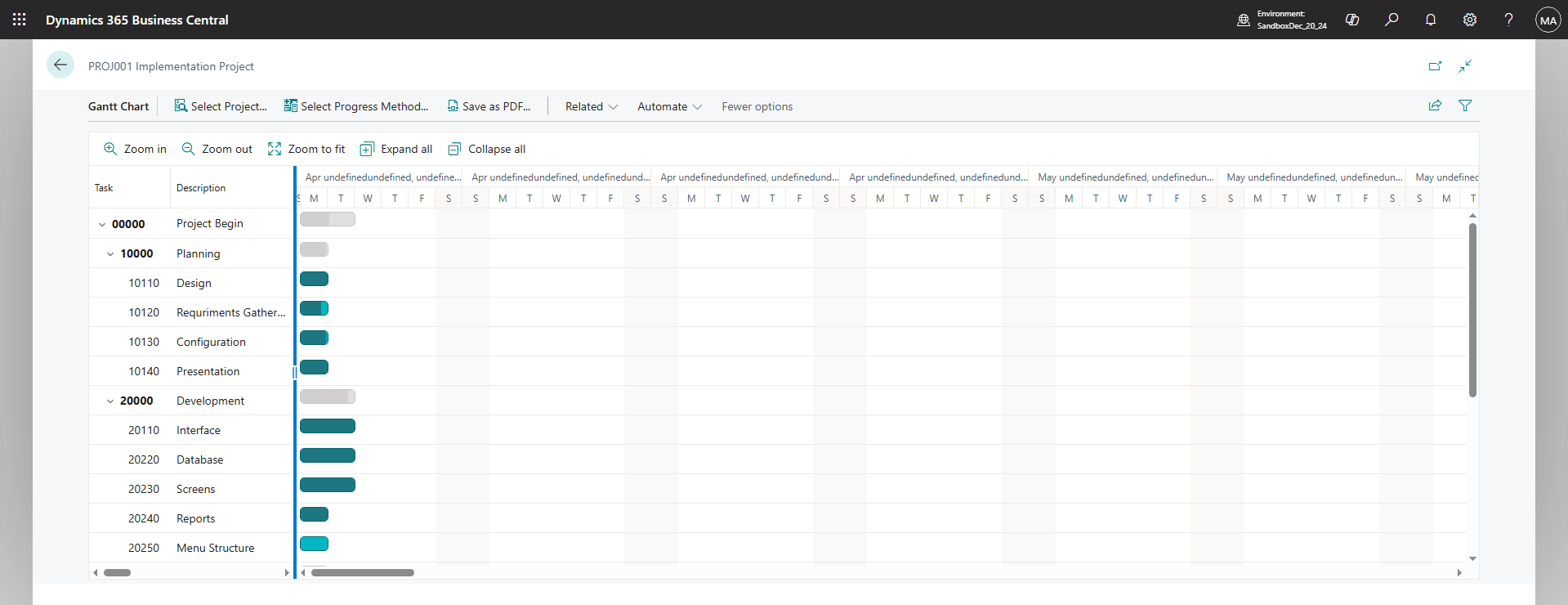Viewport: 1568px width, 605px height.
Task: Click Fewer options
Action: (x=757, y=106)
